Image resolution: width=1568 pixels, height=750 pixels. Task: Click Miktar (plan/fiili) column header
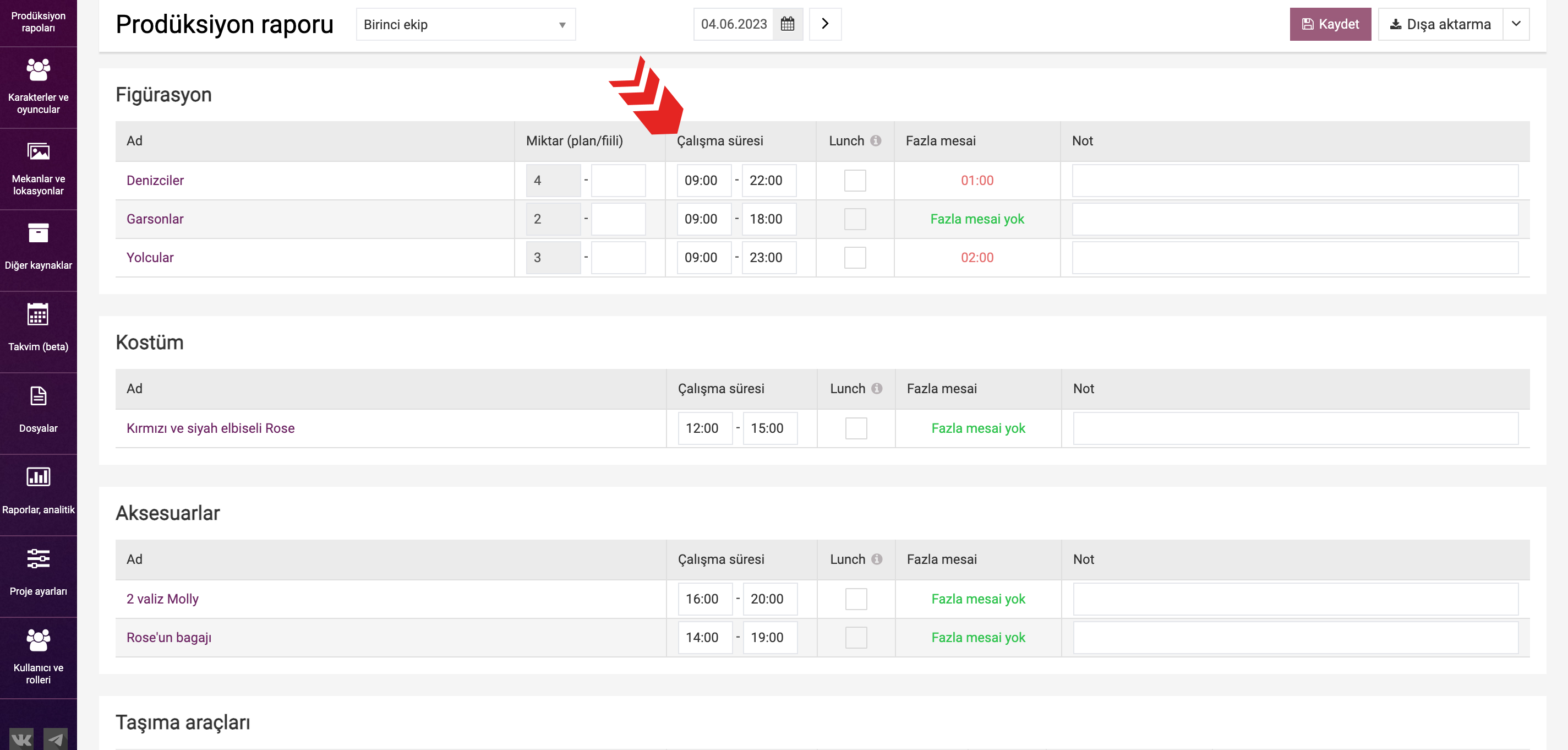(x=574, y=141)
